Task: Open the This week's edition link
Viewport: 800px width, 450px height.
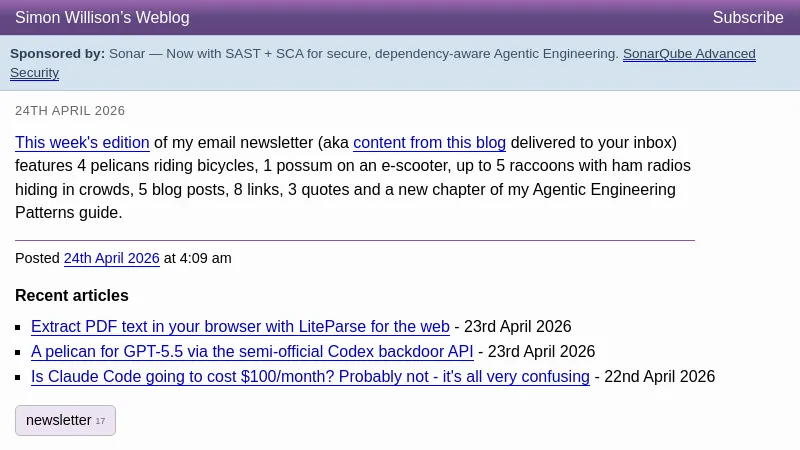Action: coord(82,143)
